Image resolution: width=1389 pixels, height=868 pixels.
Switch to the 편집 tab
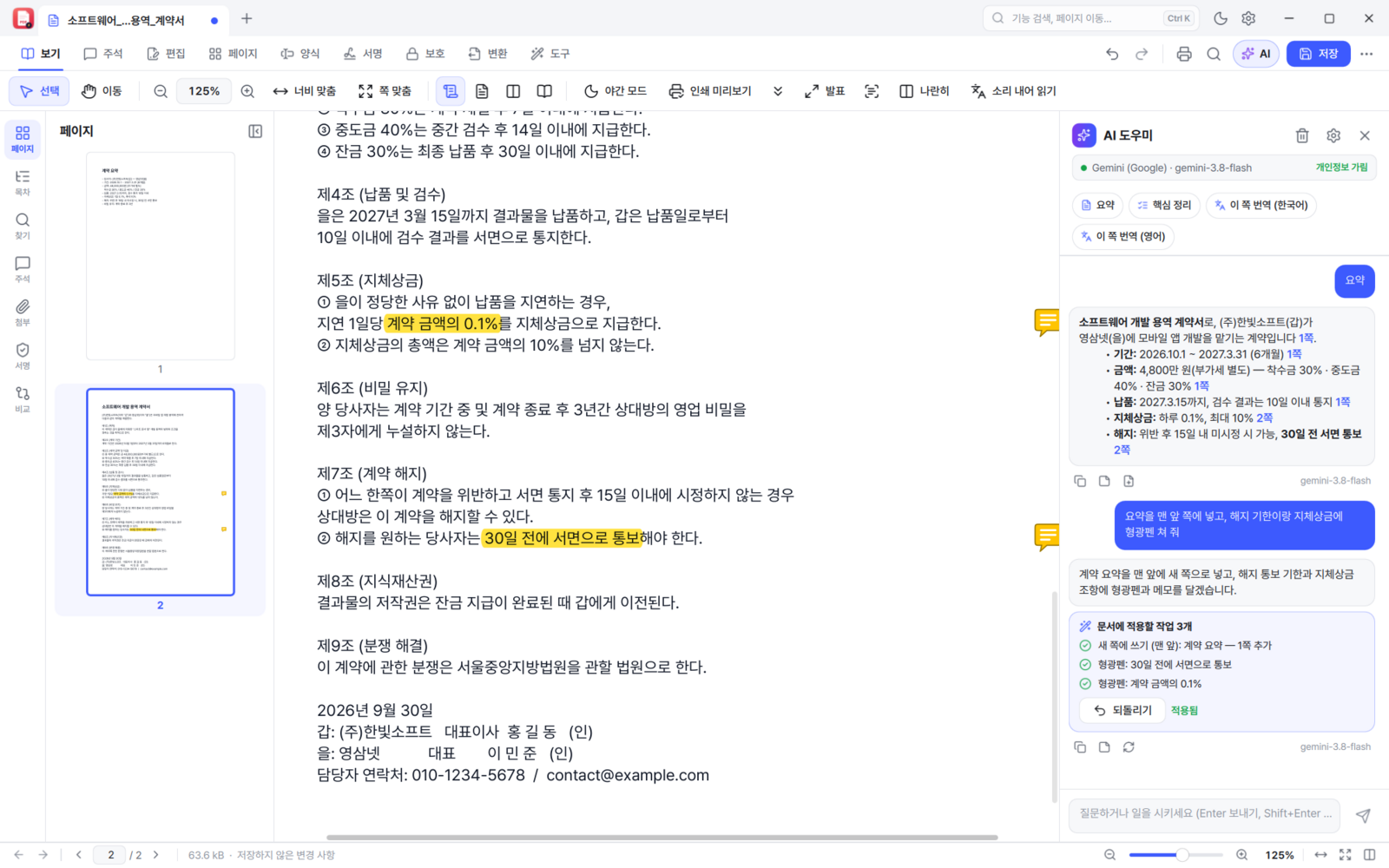pos(165,54)
